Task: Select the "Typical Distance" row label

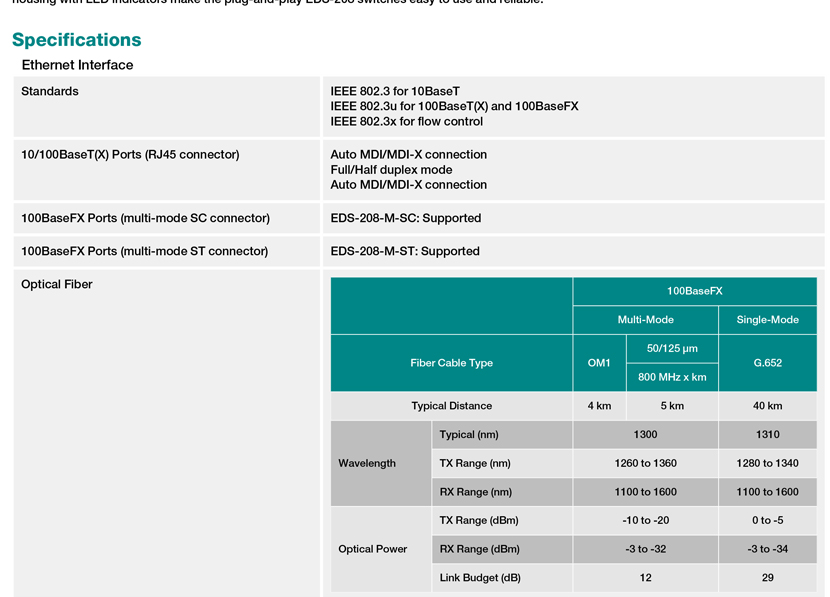Action: click(452, 406)
